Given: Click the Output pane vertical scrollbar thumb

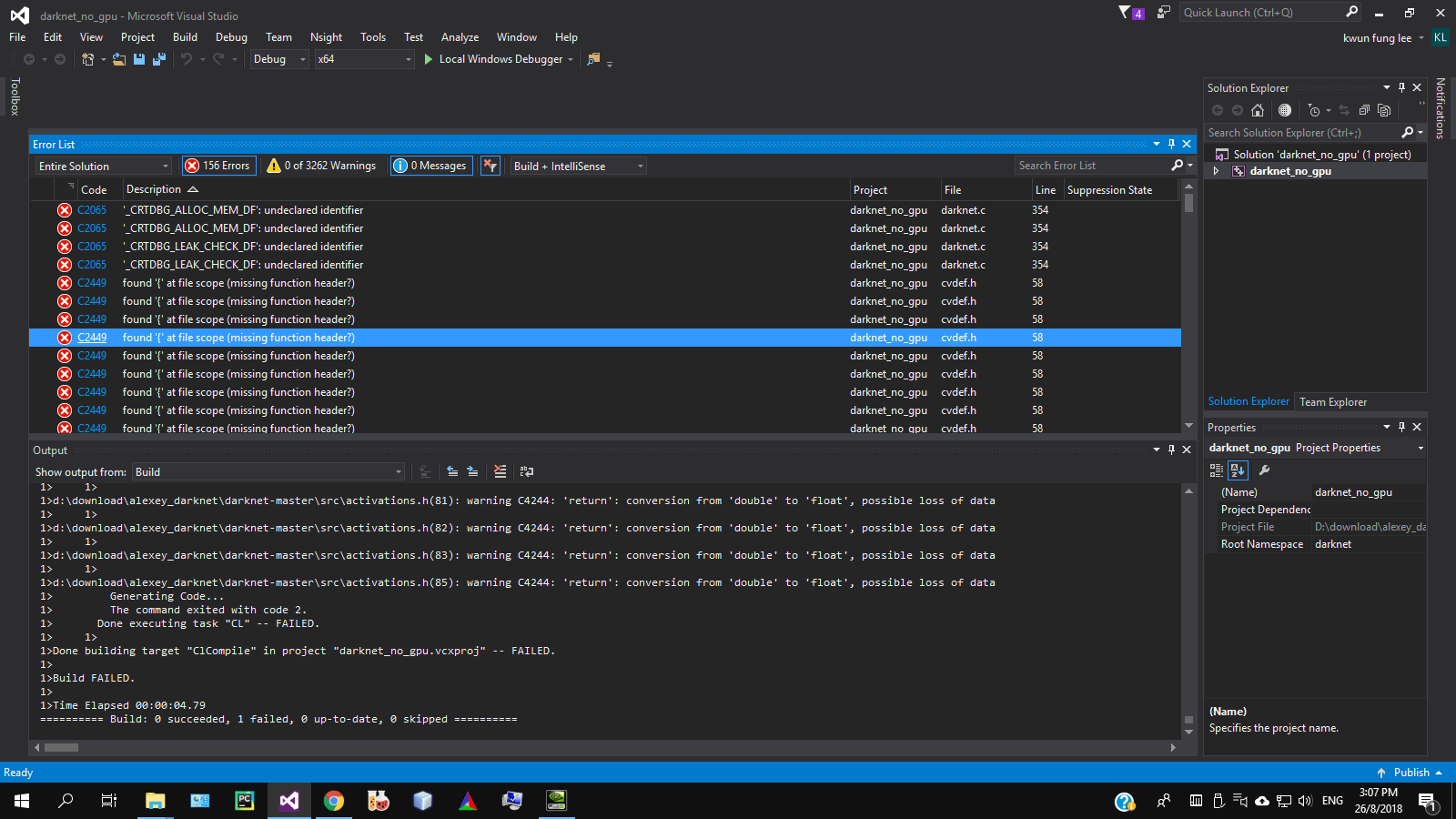Looking at the screenshot, I should coord(1188,720).
